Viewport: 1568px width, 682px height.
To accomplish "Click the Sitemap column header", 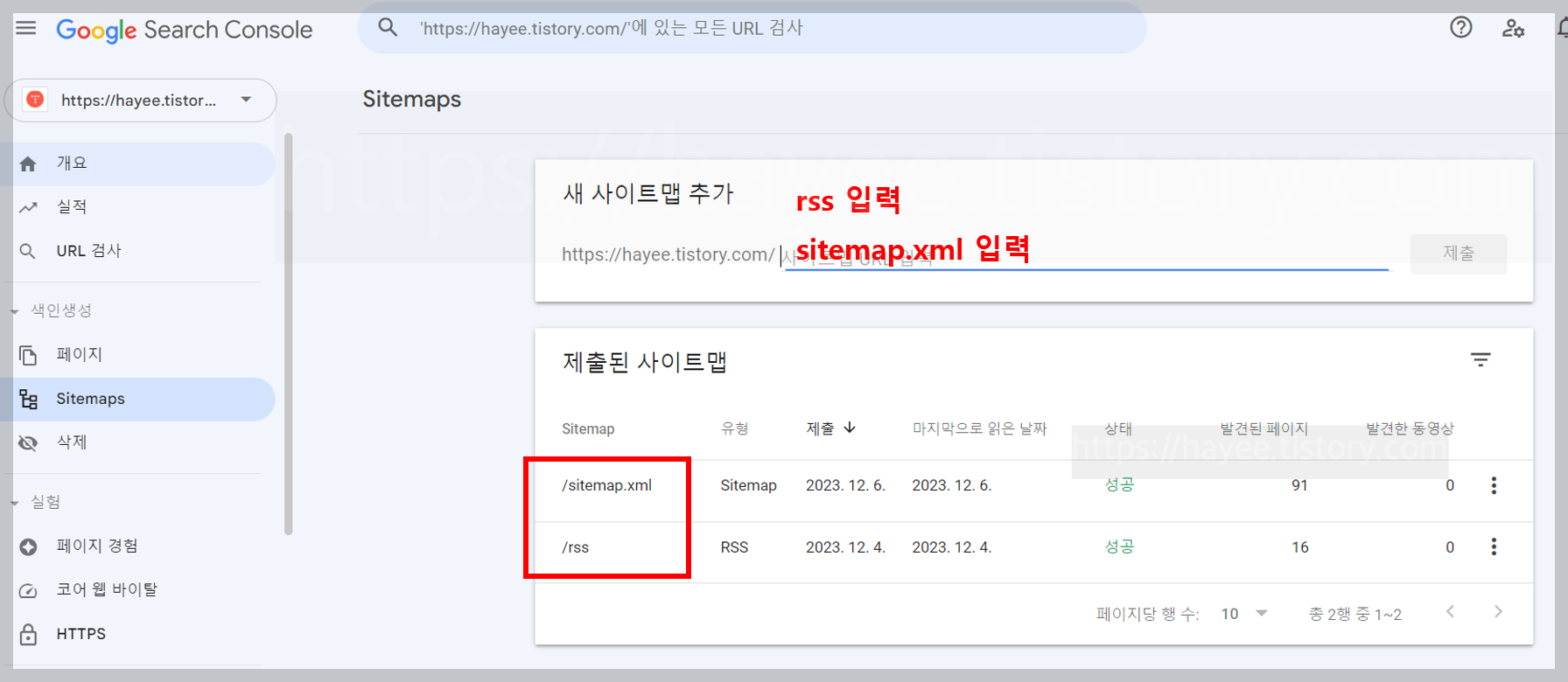I will point(588,429).
